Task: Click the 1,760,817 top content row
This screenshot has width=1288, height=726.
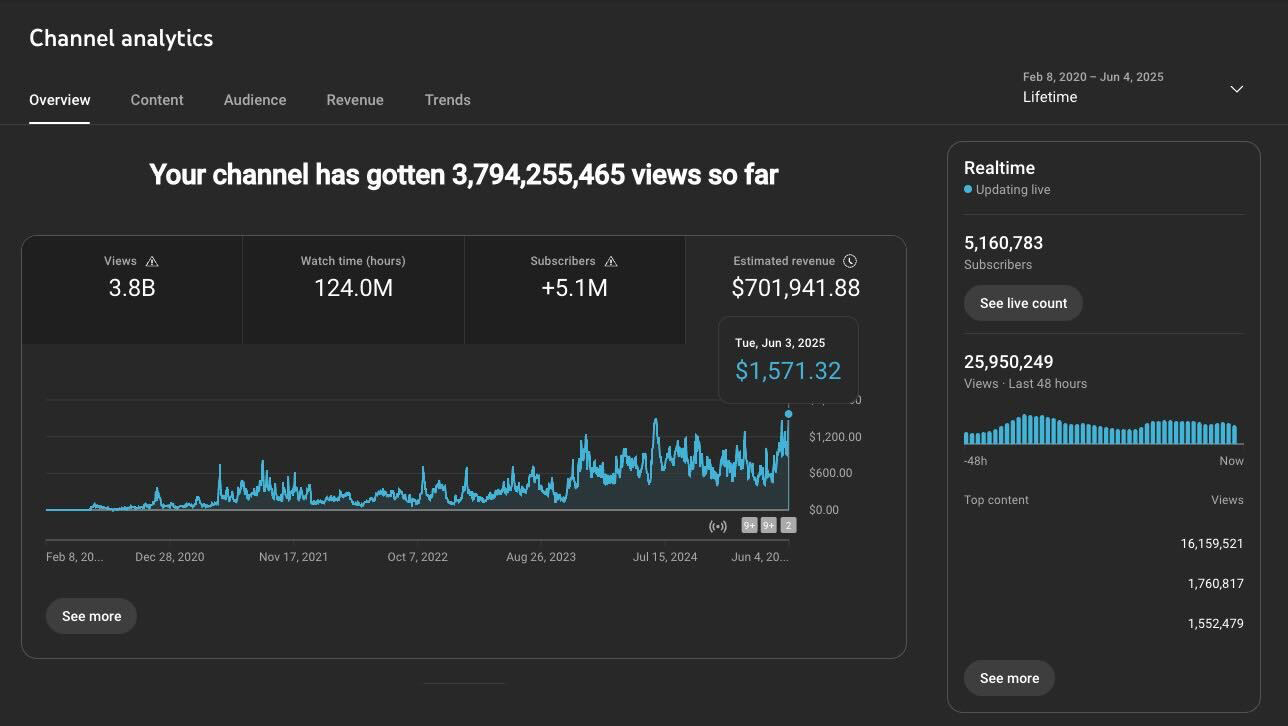Action: (x=1104, y=584)
